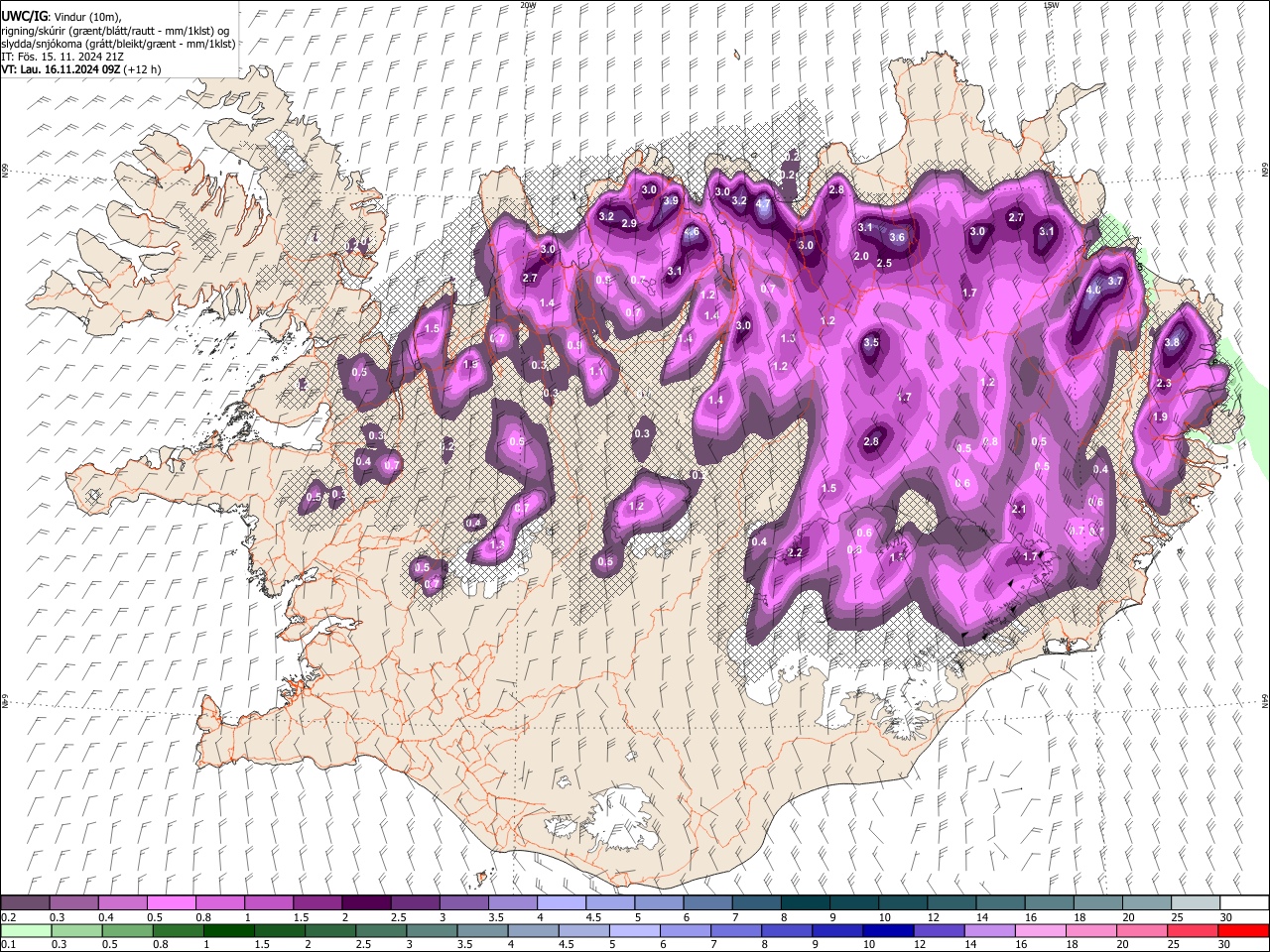The width and height of the screenshot is (1270, 952).
Task: Select the 2.9 snowfall value on the map
Action: tap(629, 224)
